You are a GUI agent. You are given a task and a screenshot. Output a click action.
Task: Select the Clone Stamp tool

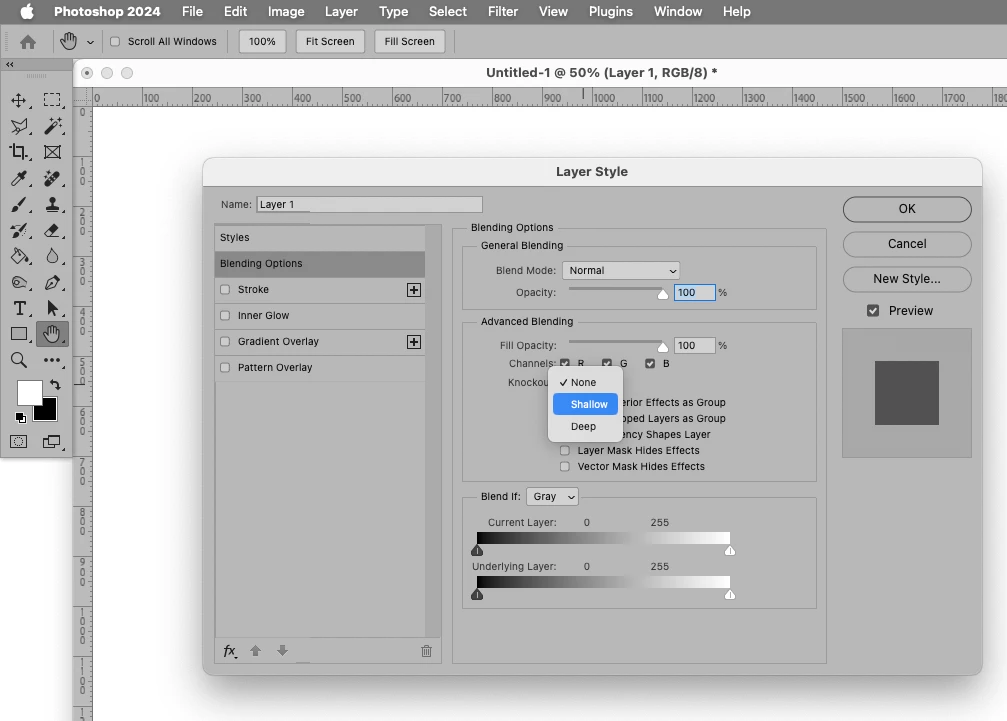[52, 204]
